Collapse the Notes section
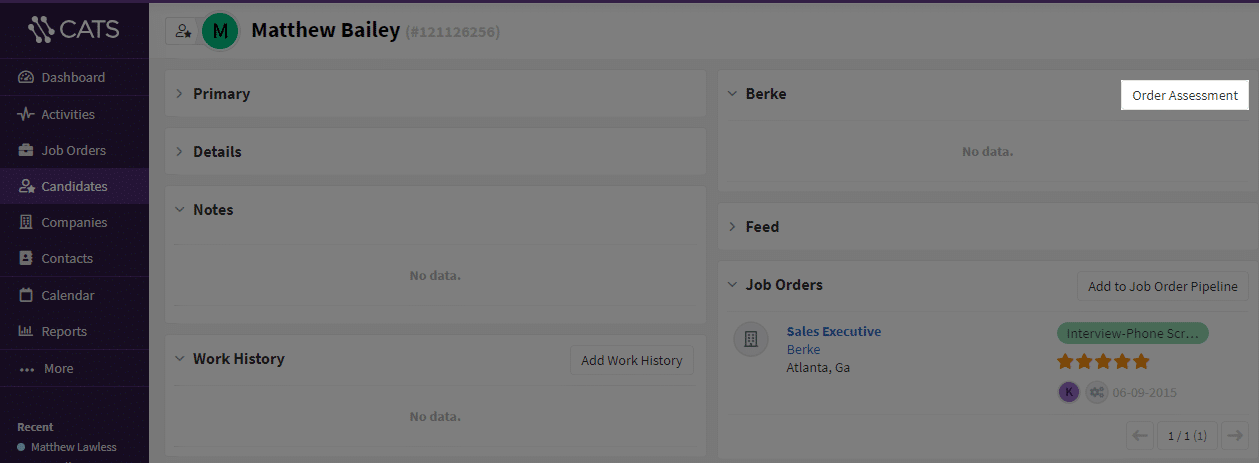1259x463 pixels. (x=179, y=210)
